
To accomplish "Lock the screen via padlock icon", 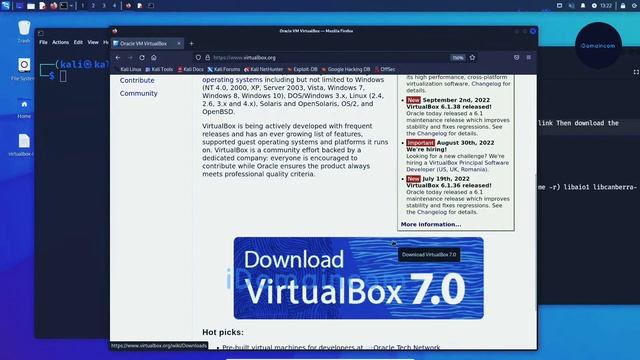I will (623, 6).
